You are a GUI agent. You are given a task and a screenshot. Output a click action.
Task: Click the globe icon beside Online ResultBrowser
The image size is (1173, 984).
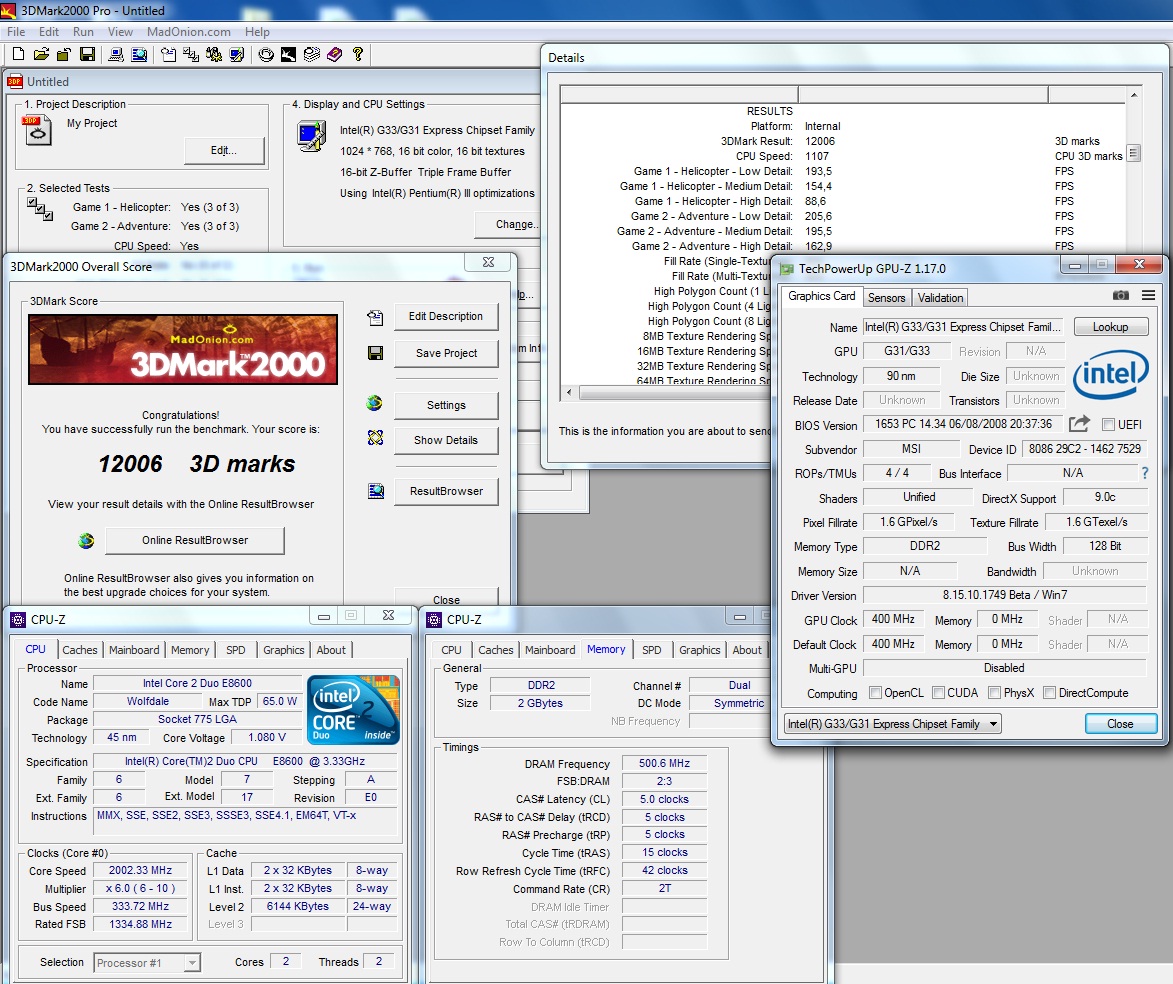(x=86, y=540)
